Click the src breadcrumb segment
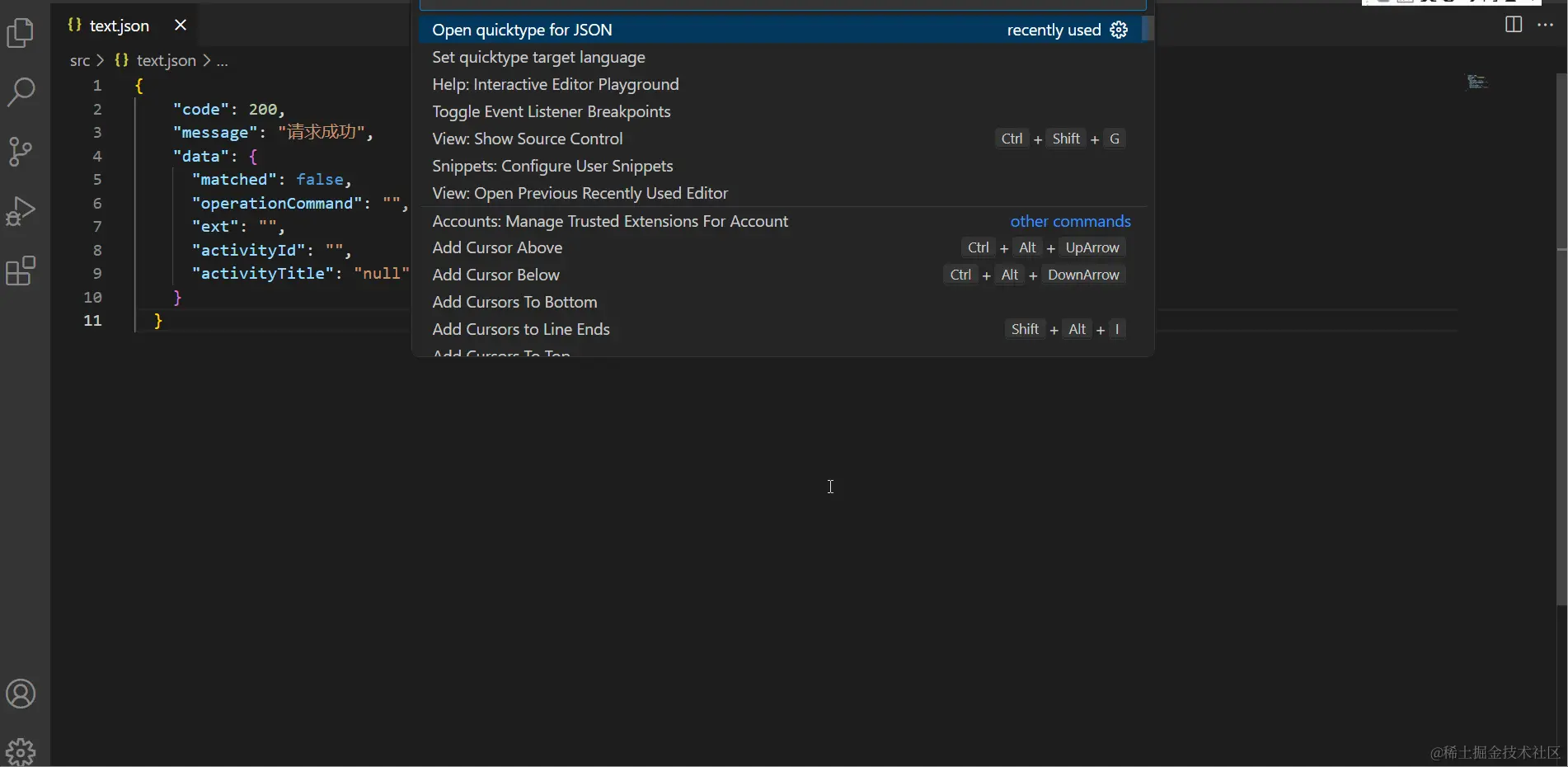Image resolution: width=1568 pixels, height=767 pixels. (x=80, y=60)
